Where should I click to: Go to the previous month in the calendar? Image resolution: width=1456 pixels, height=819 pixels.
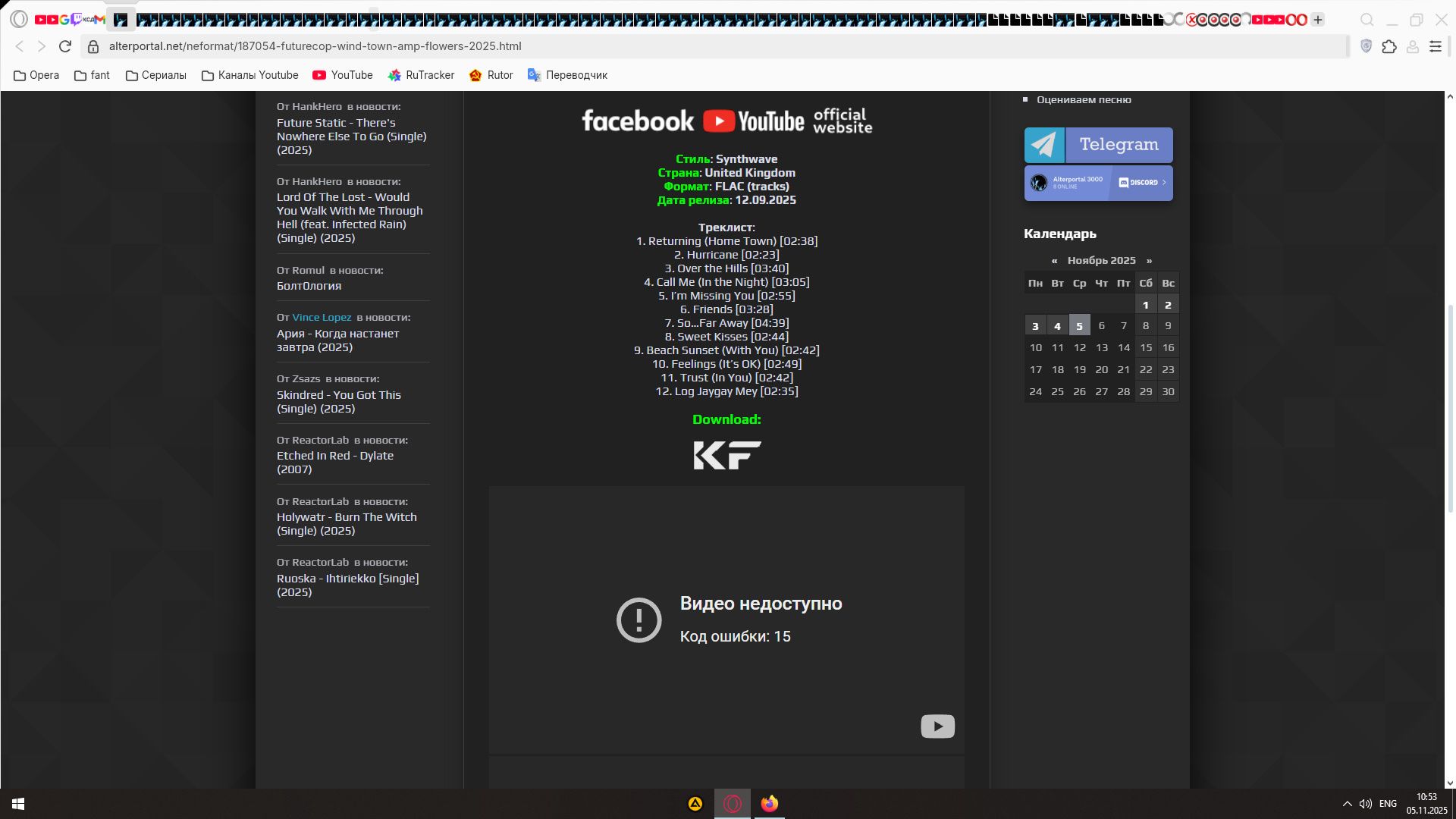click(1054, 261)
